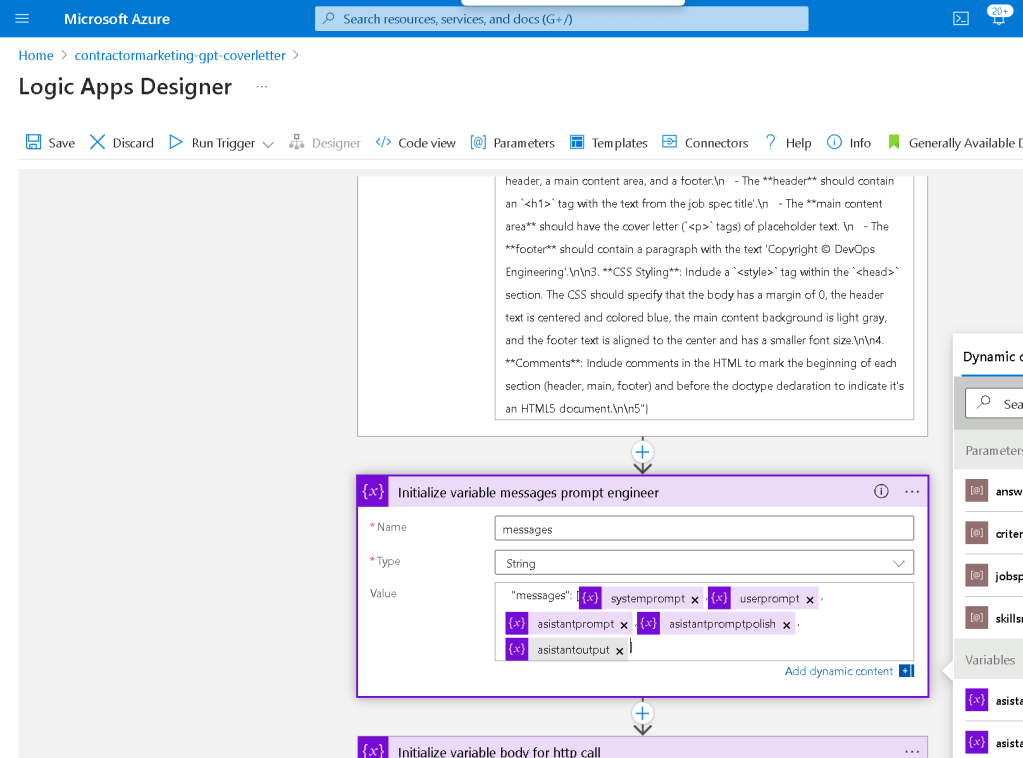Show Info for the logic app

click(848, 143)
